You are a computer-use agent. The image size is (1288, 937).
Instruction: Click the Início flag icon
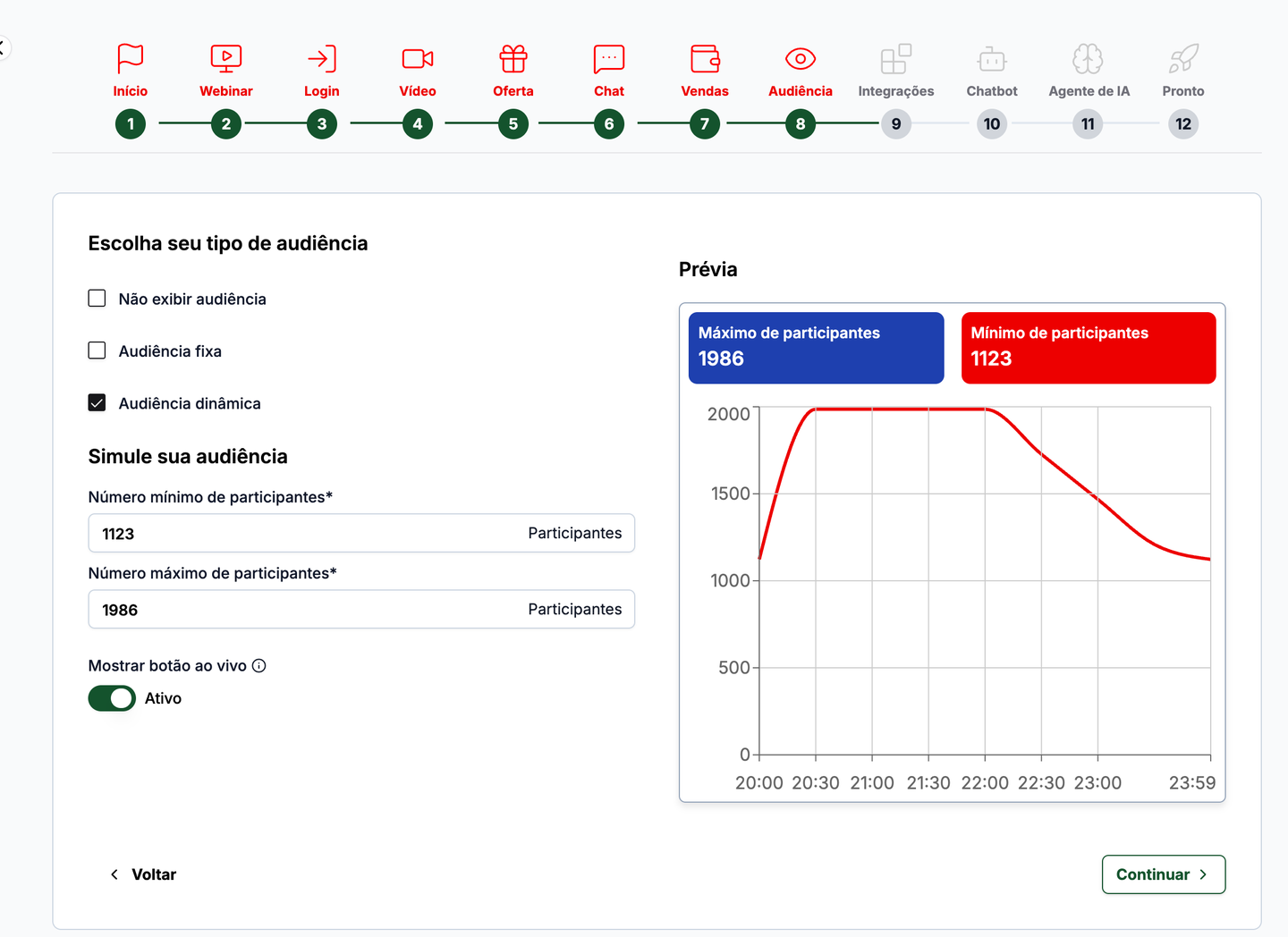131,58
